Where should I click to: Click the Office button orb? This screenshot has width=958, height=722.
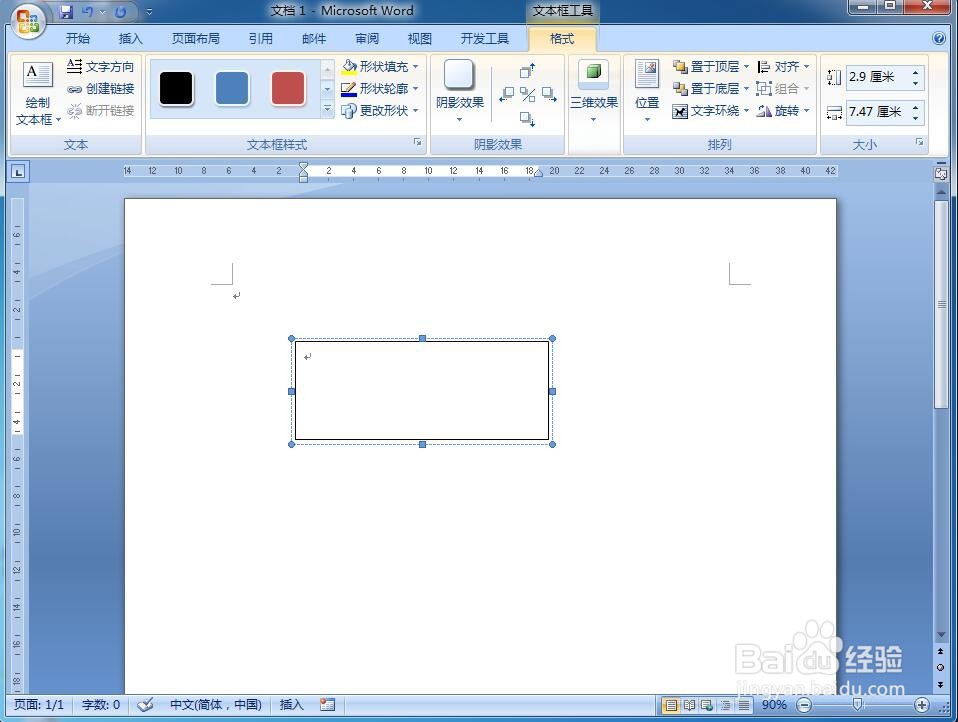coord(27,22)
